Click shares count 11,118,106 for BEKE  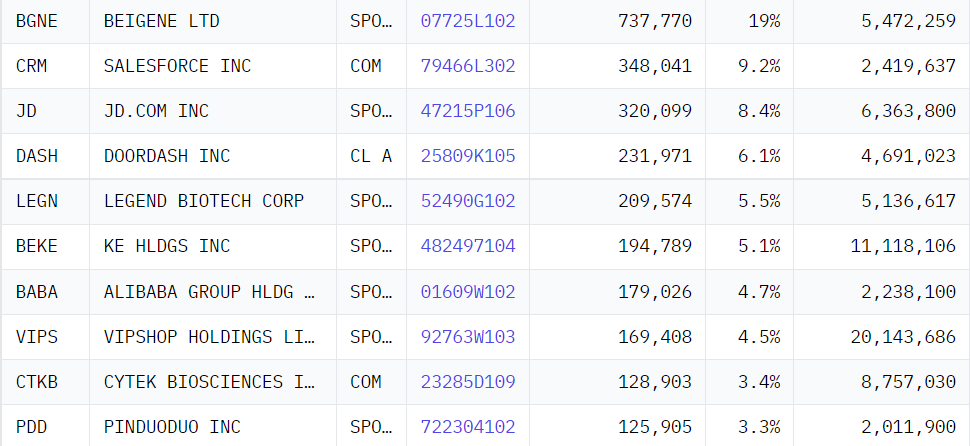903,246
